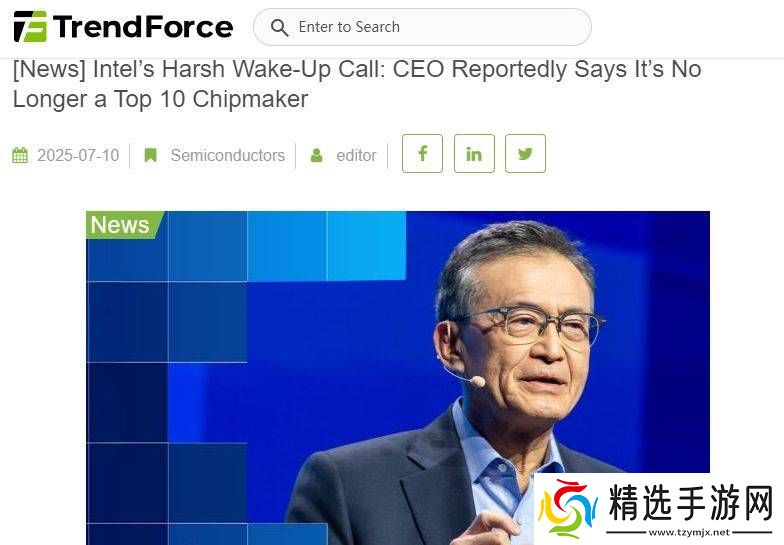
Task: Click the magnifying glass search icon
Action: pos(279,27)
